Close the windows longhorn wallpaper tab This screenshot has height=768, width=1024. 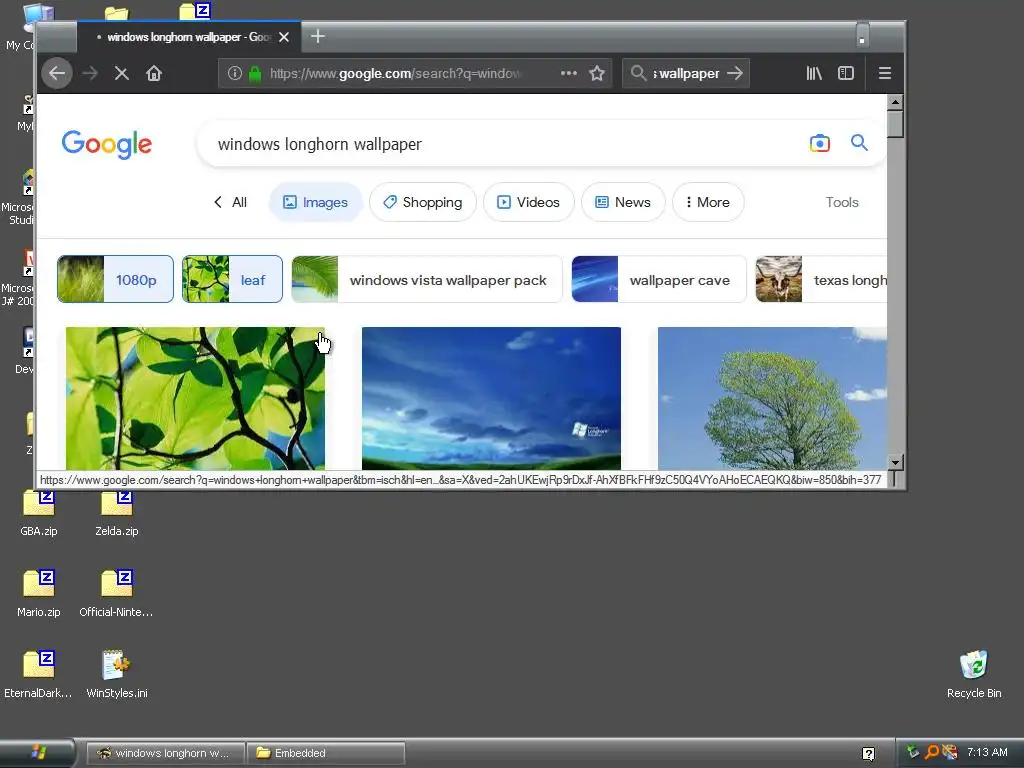point(284,37)
